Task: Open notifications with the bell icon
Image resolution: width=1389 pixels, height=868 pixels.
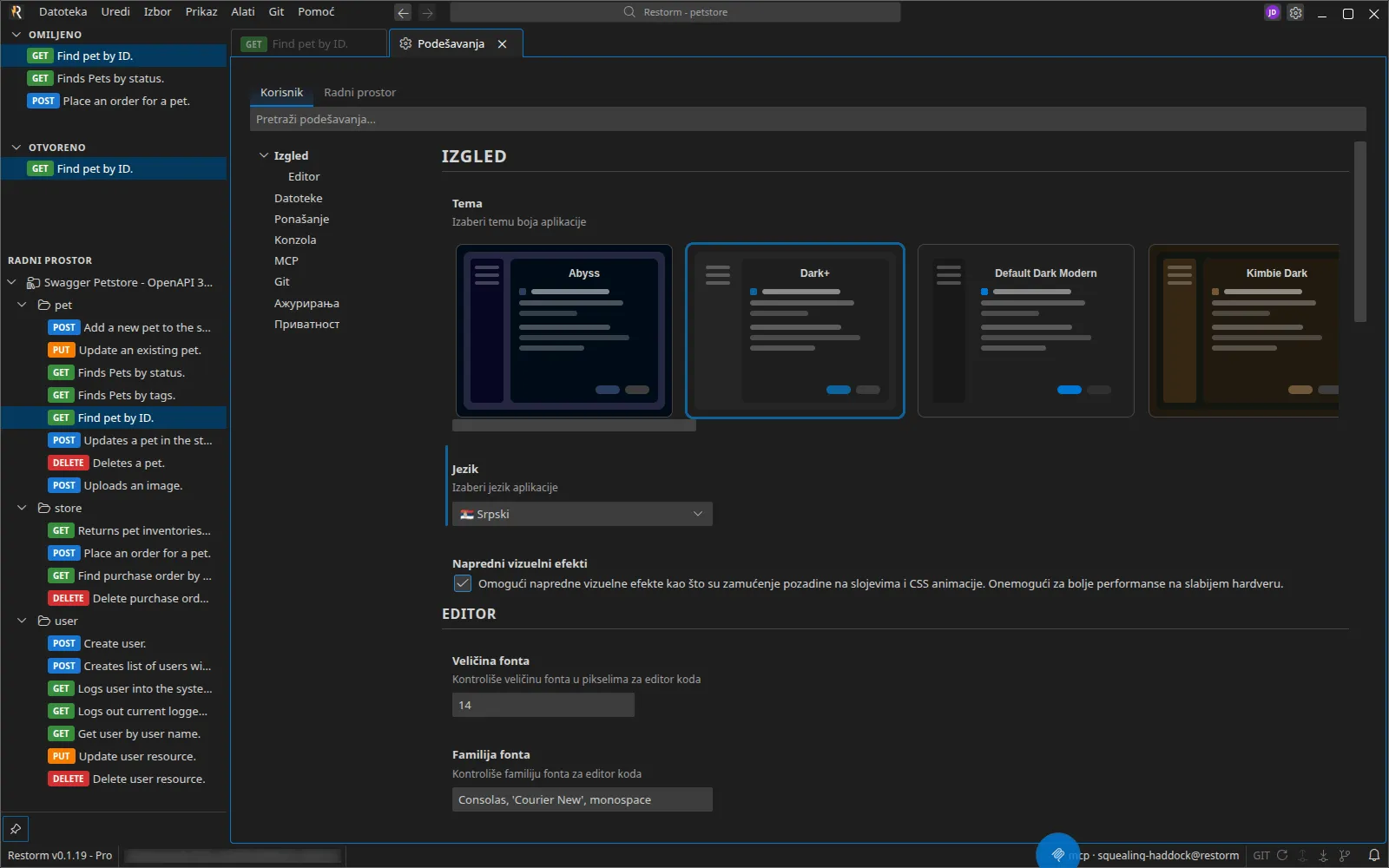Action: click(1374, 855)
